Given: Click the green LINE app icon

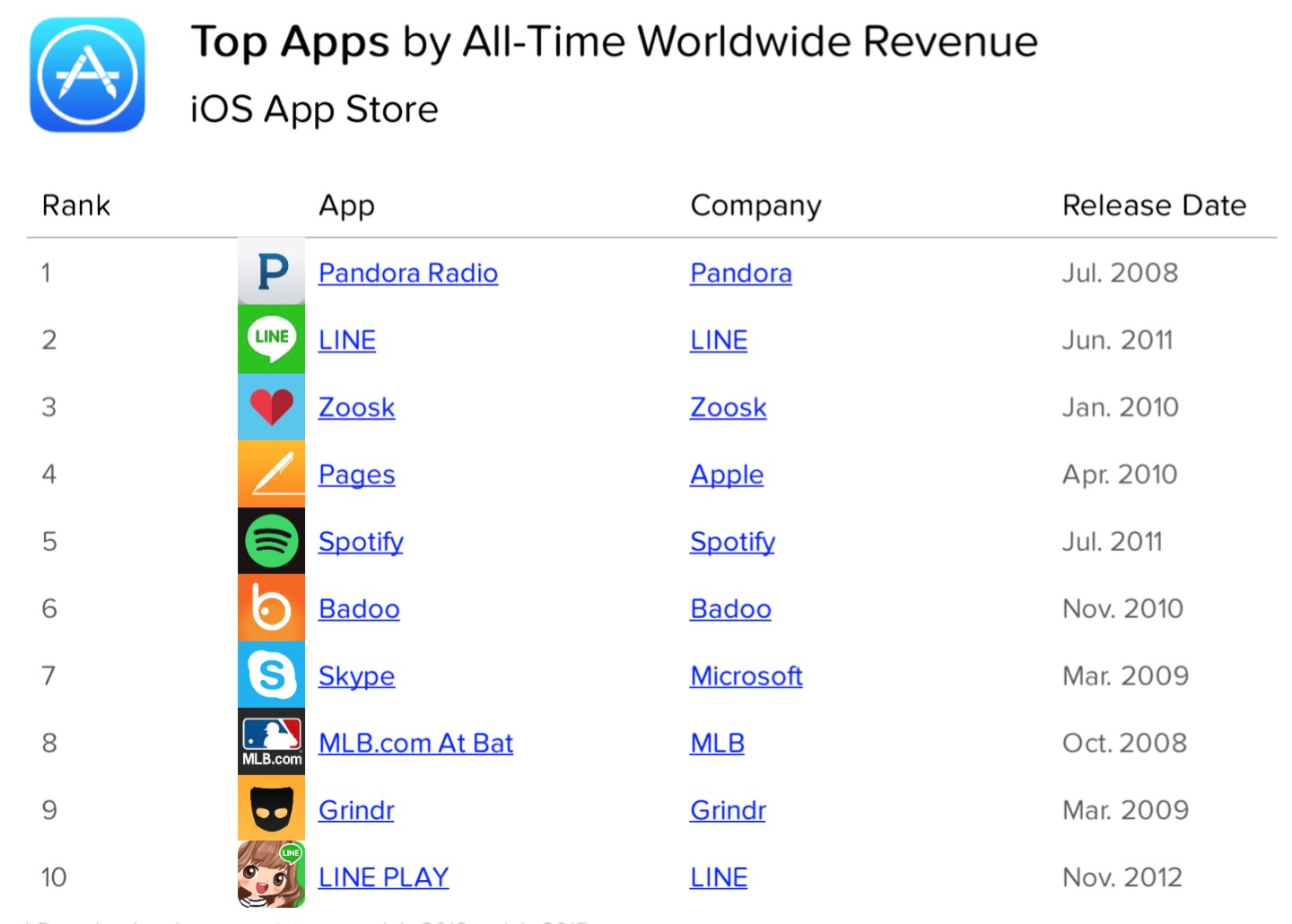Looking at the screenshot, I should click(271, 339).
